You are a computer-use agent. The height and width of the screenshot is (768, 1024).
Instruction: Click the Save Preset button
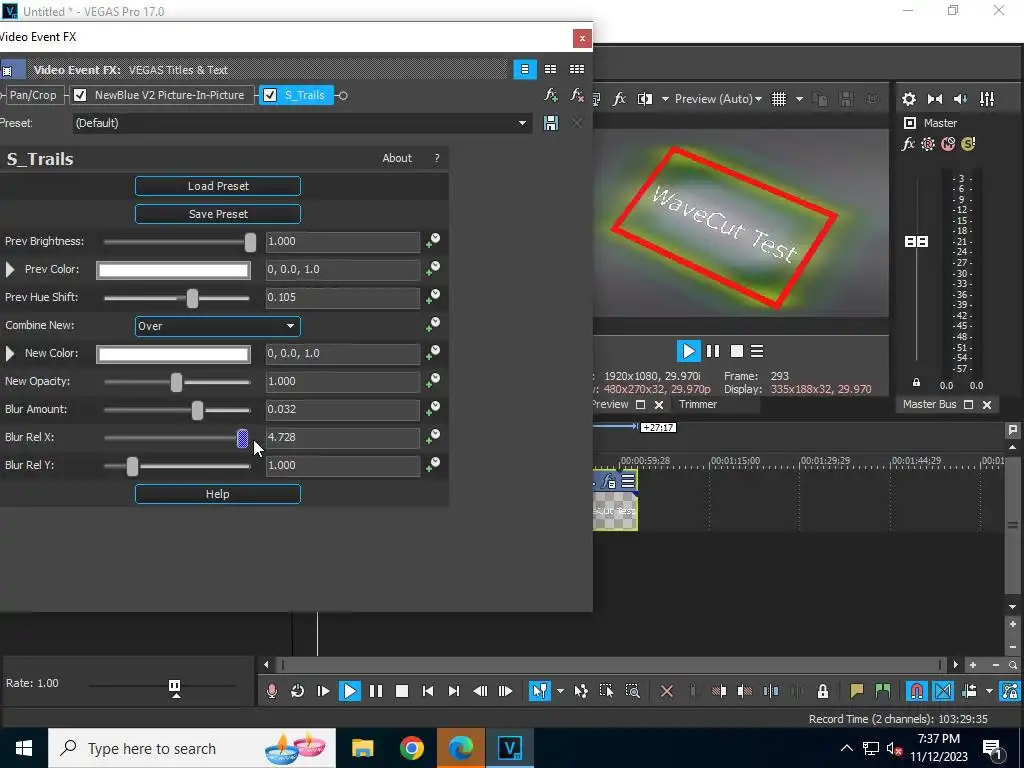click(217, 214)
